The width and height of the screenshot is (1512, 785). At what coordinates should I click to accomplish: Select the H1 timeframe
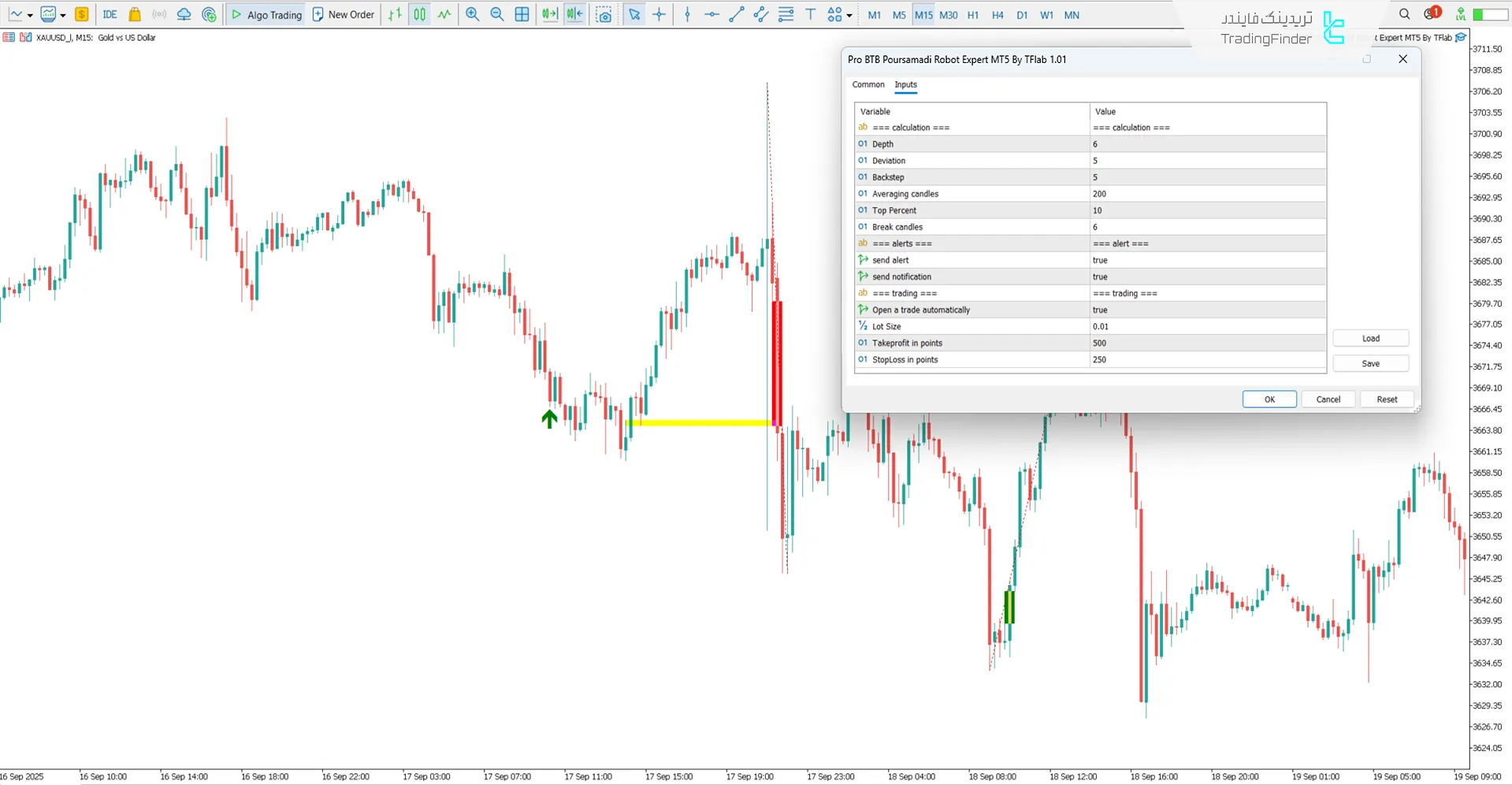[973, 15]
